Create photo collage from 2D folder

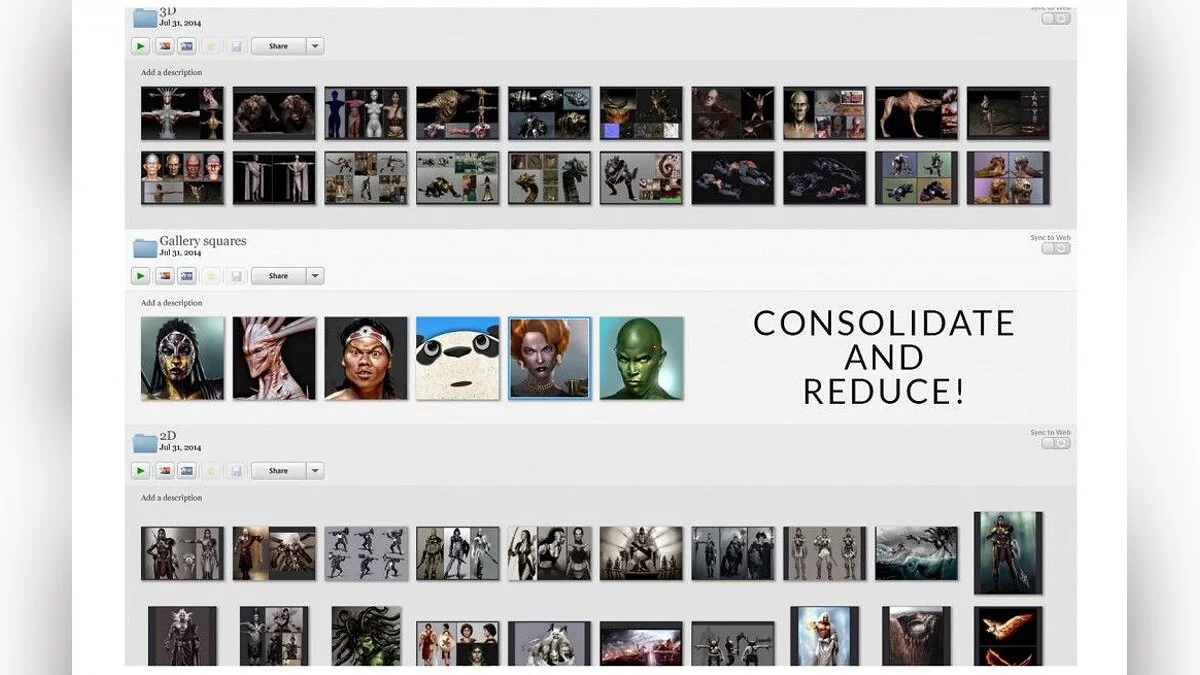tap(165, 471)
